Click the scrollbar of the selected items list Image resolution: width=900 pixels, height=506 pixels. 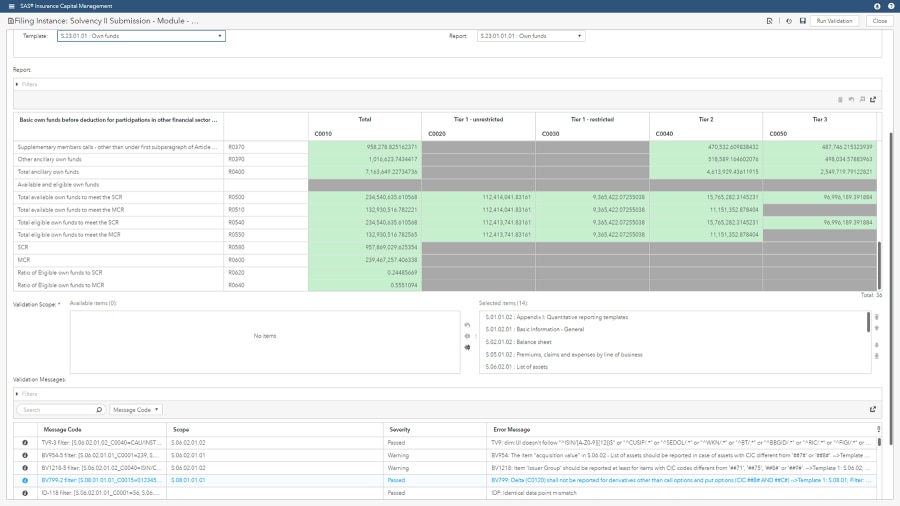tap(868, 322)
